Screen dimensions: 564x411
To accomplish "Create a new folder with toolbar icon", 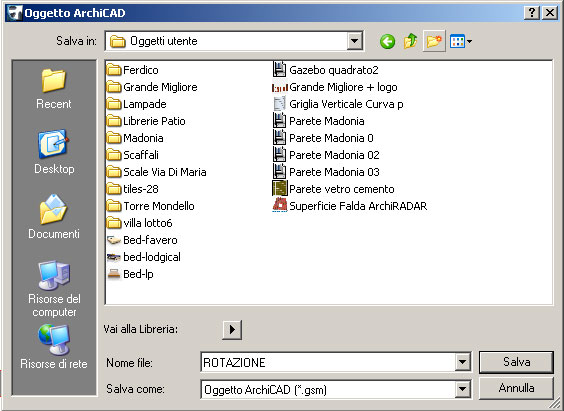I will click(434, 41).
